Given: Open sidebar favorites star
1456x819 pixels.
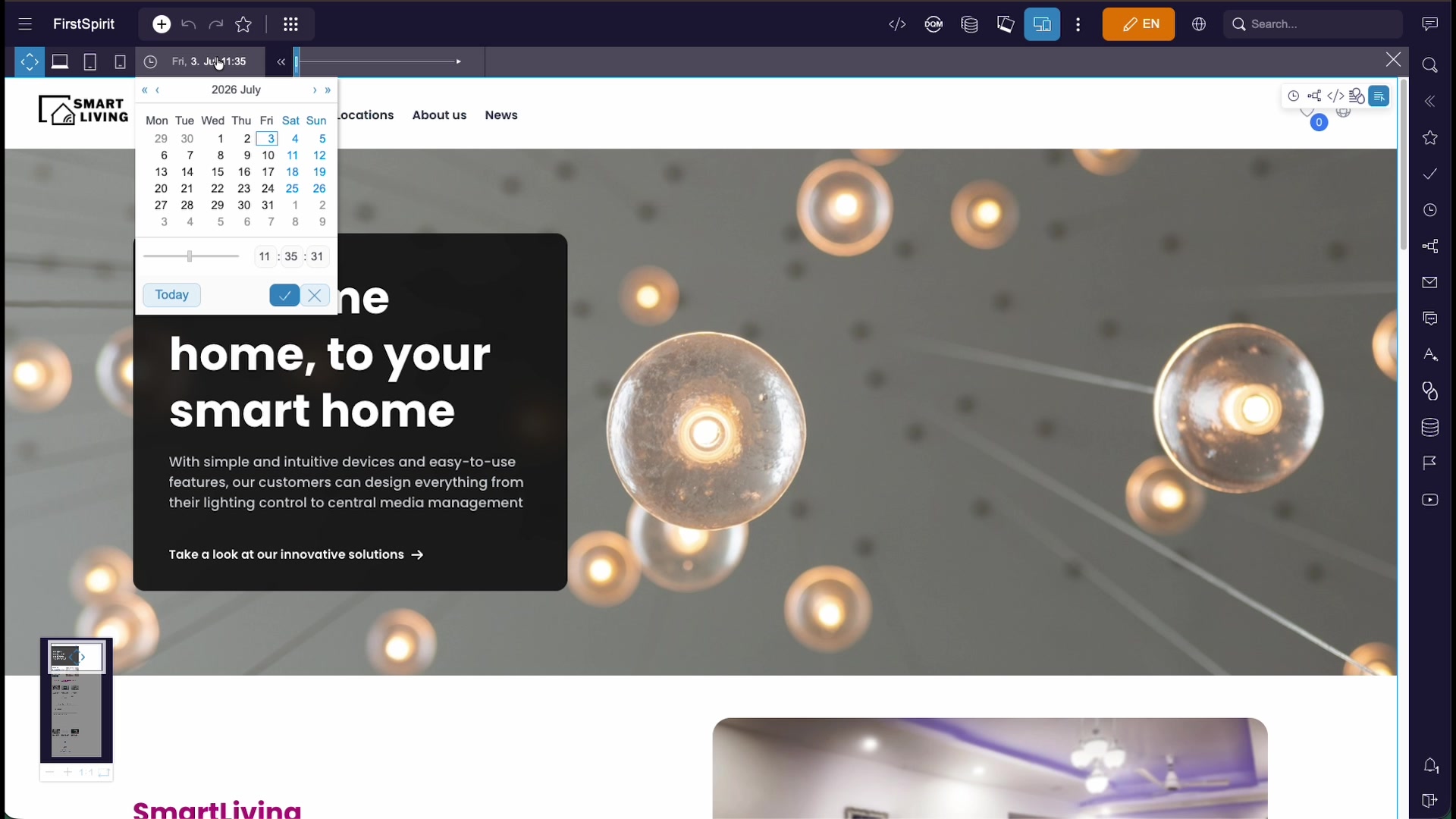Looking at the screenshot, I should [x=1430, y=137].
